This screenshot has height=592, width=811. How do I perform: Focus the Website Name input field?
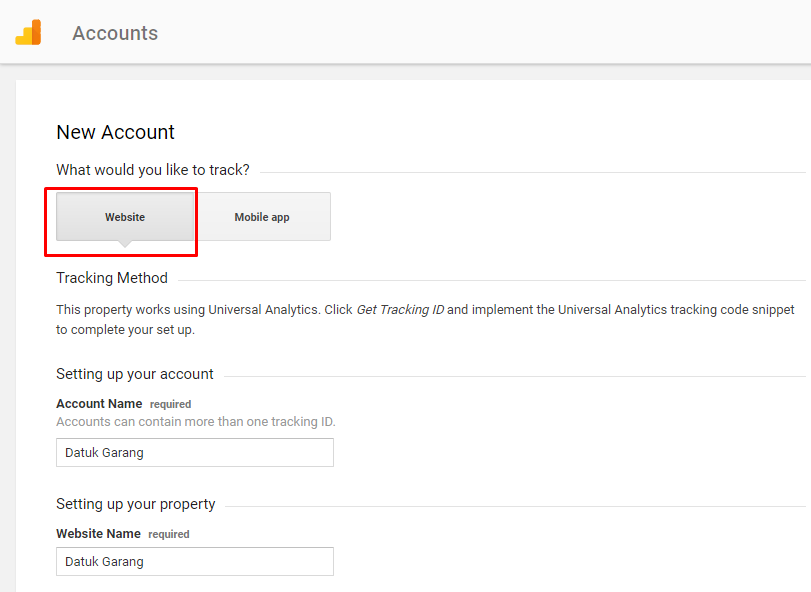point(194,562)
